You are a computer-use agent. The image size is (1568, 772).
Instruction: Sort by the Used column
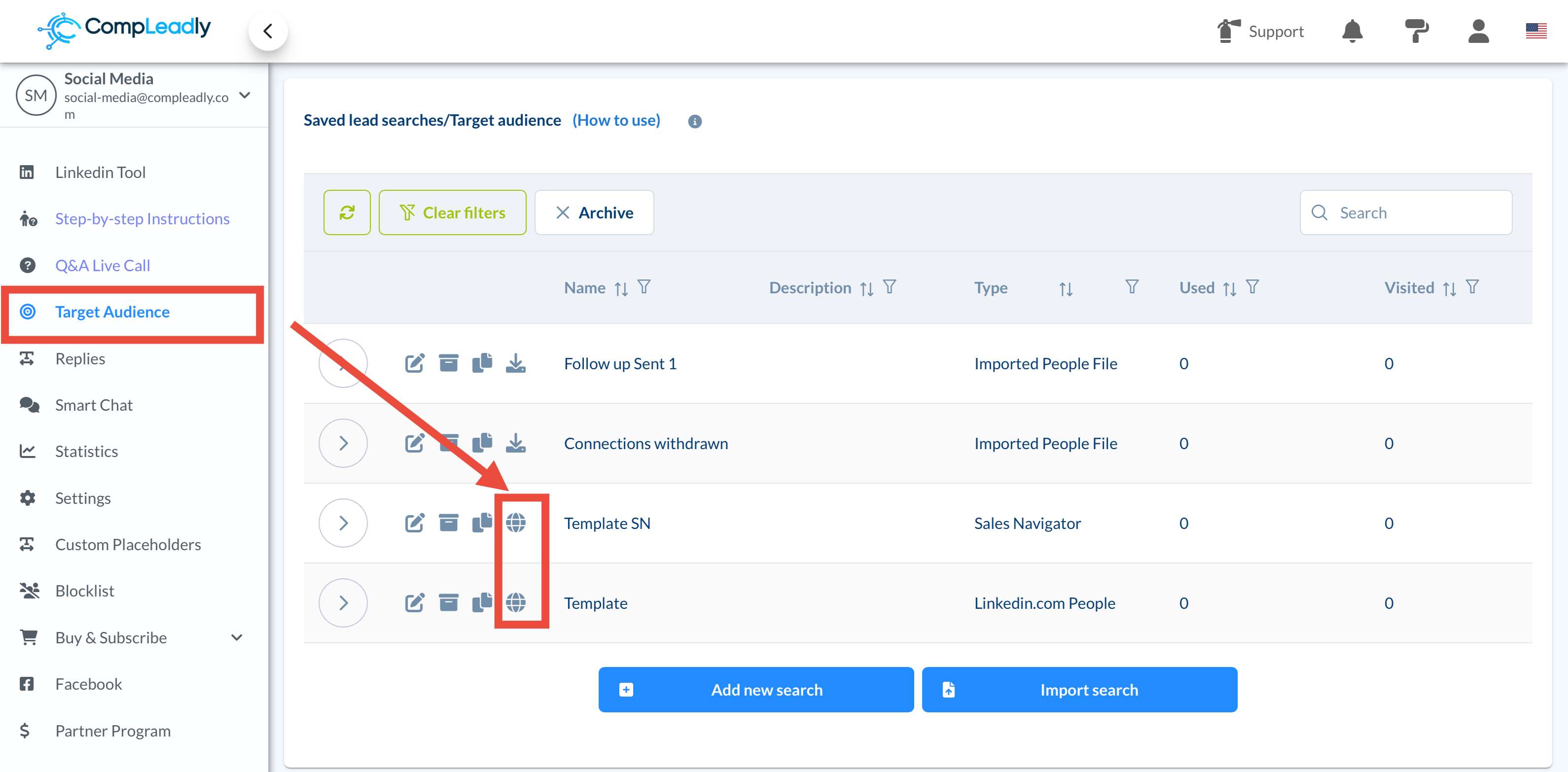tap(1229, 288)
